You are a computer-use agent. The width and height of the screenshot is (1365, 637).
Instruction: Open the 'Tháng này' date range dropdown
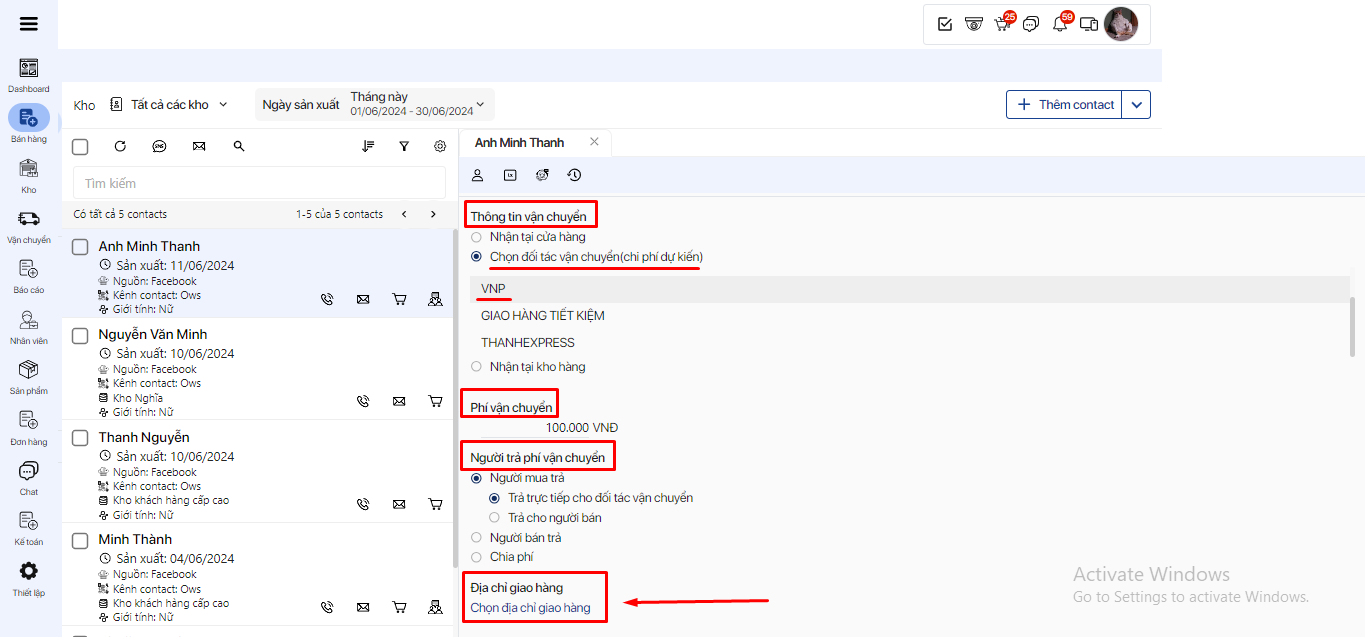tap(416, 104)
